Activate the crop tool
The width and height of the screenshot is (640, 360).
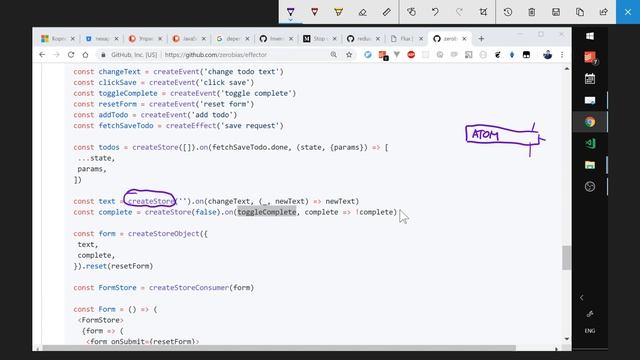point(483,12)
